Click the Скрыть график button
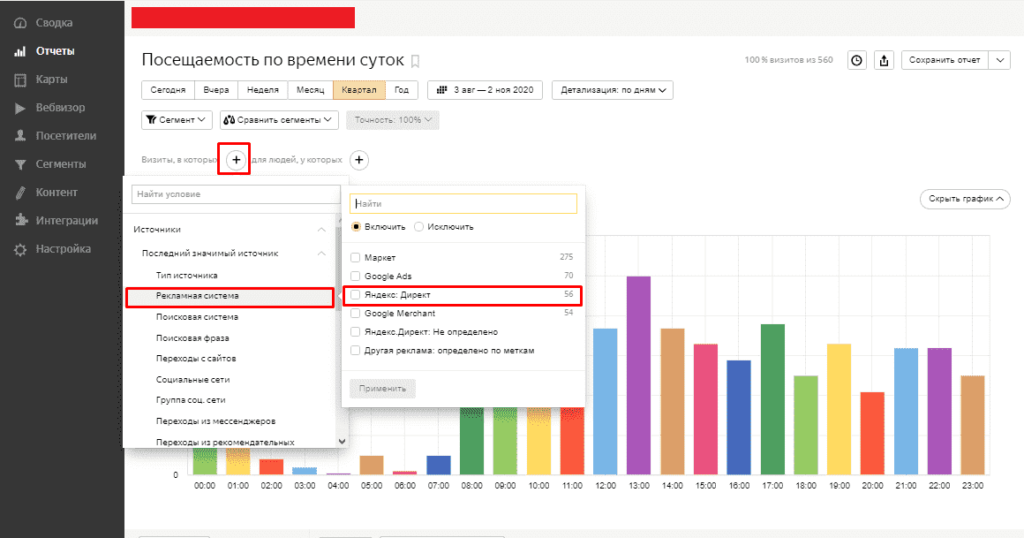The image size is (1024, 538). coord(964,199)
